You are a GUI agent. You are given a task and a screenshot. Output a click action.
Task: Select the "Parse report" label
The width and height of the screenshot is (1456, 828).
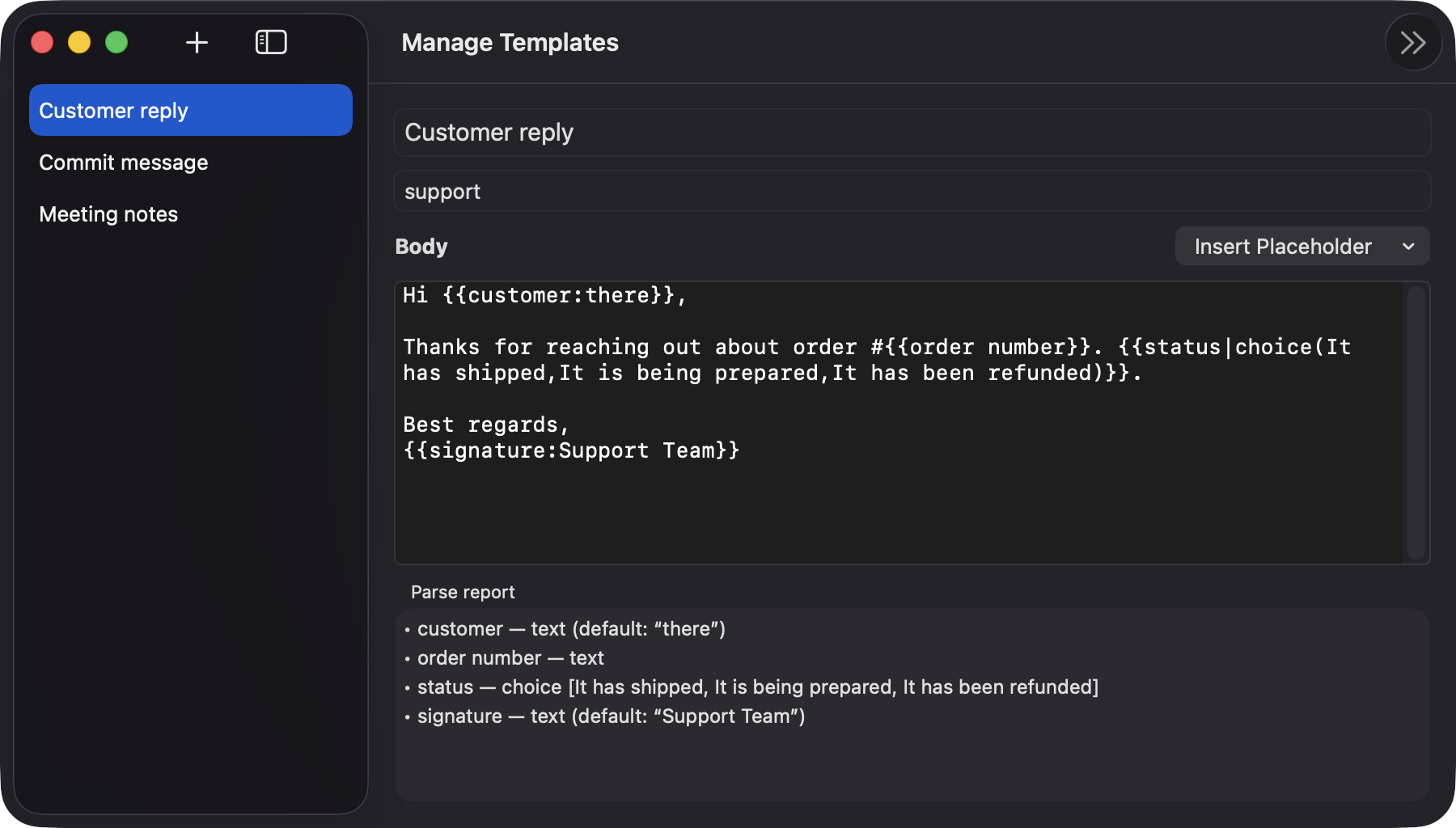[x=463, y=592]
